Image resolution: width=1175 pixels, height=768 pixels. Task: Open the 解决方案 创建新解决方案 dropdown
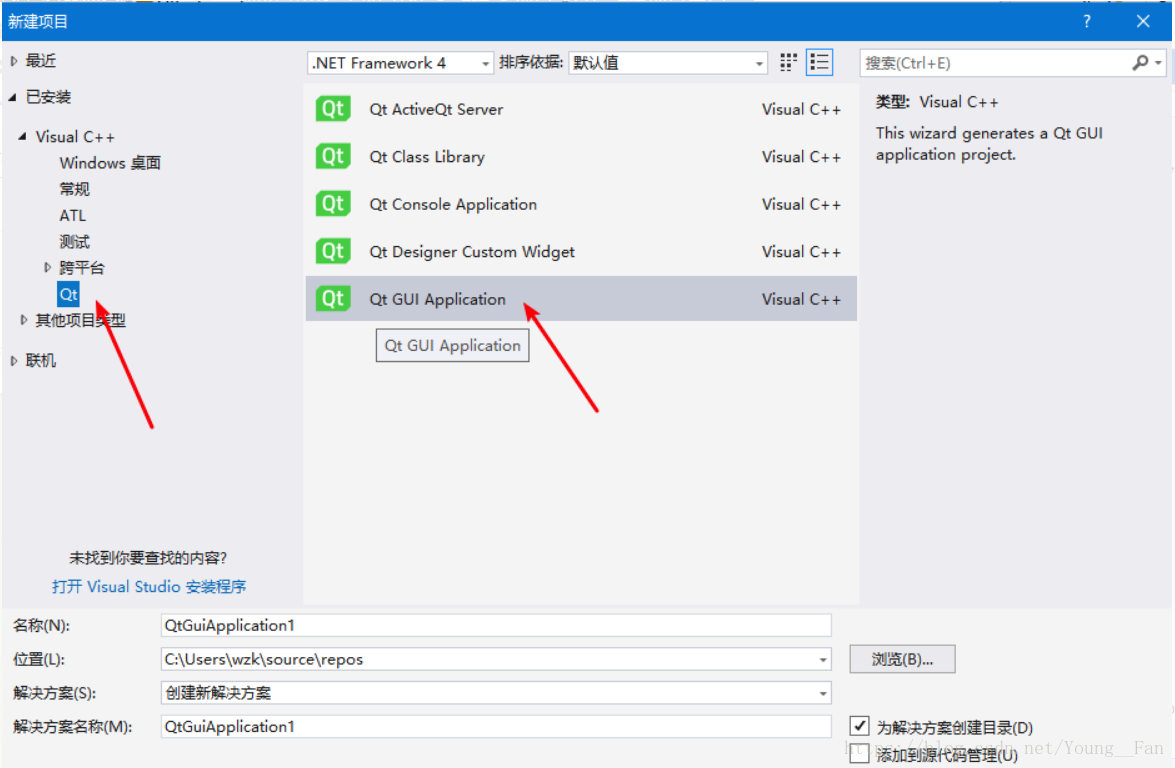click(x=496, y=693)
